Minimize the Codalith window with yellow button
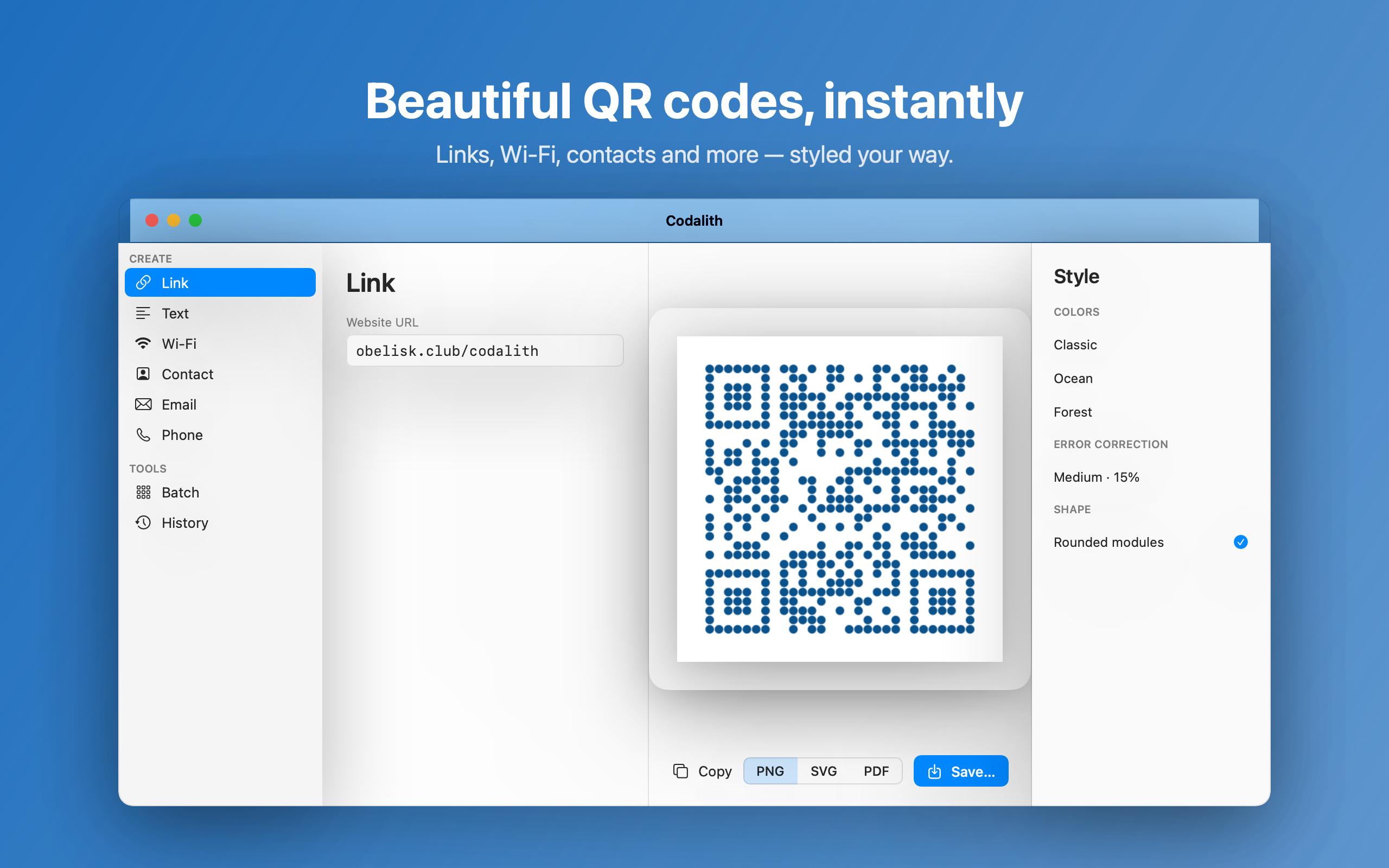 coord(174,220)
